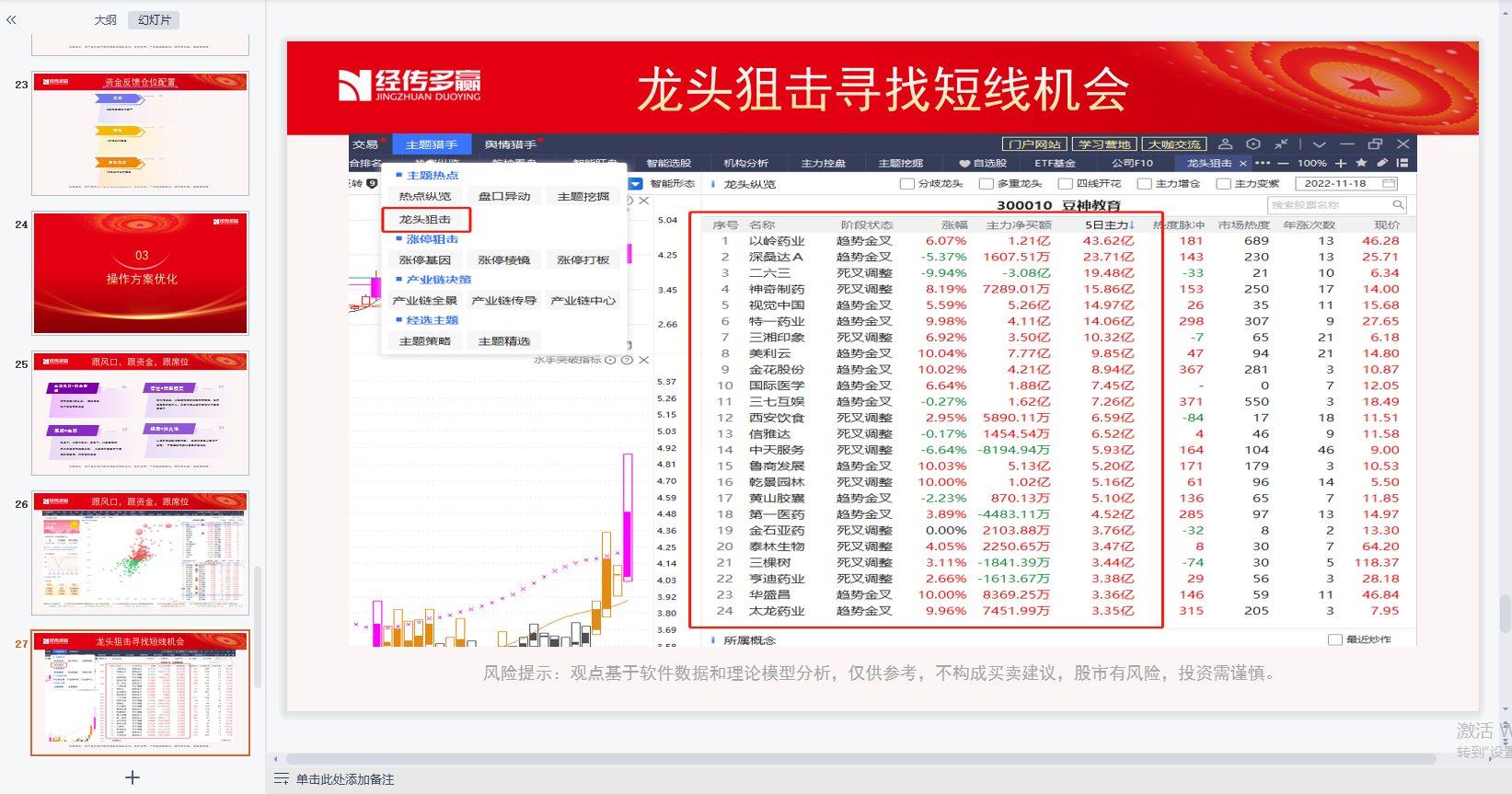Open the hexagon settings icon in the stock toolbar

(1253, 144)
